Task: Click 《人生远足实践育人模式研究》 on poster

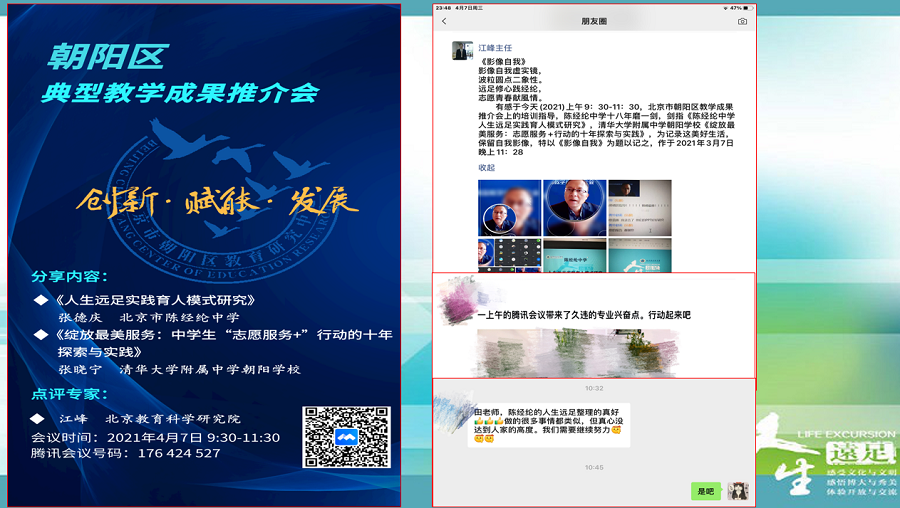Action: [155, 300]
